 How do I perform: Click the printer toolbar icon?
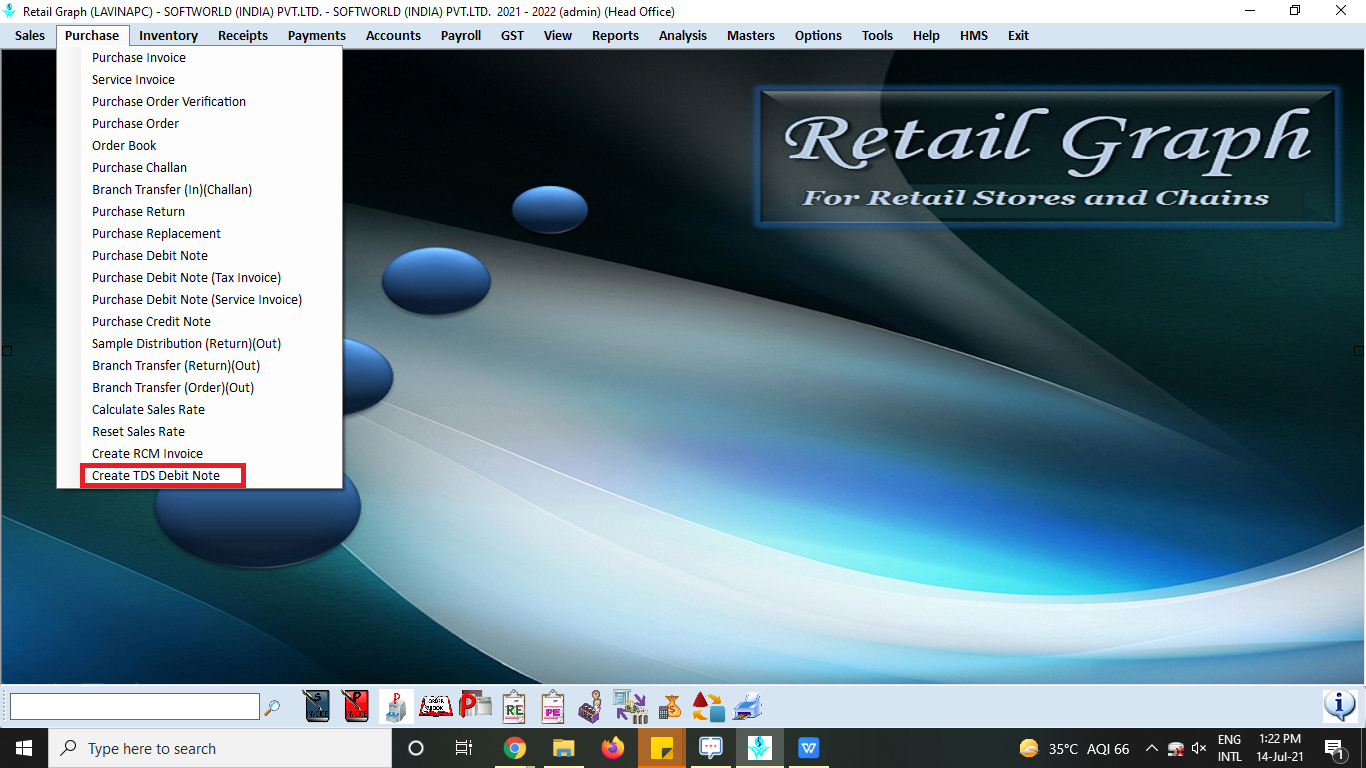coord(748,706)
